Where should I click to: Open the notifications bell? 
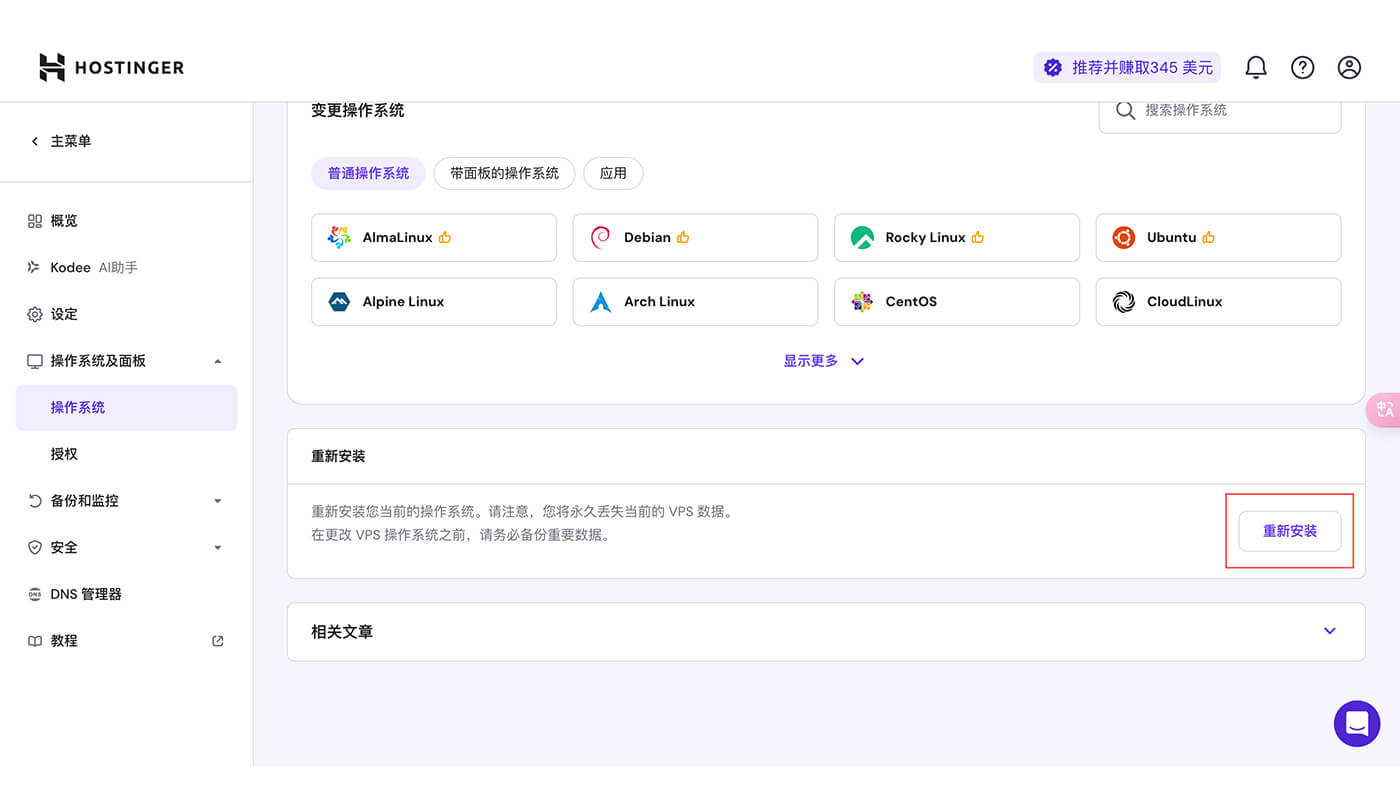point(1256,67)
